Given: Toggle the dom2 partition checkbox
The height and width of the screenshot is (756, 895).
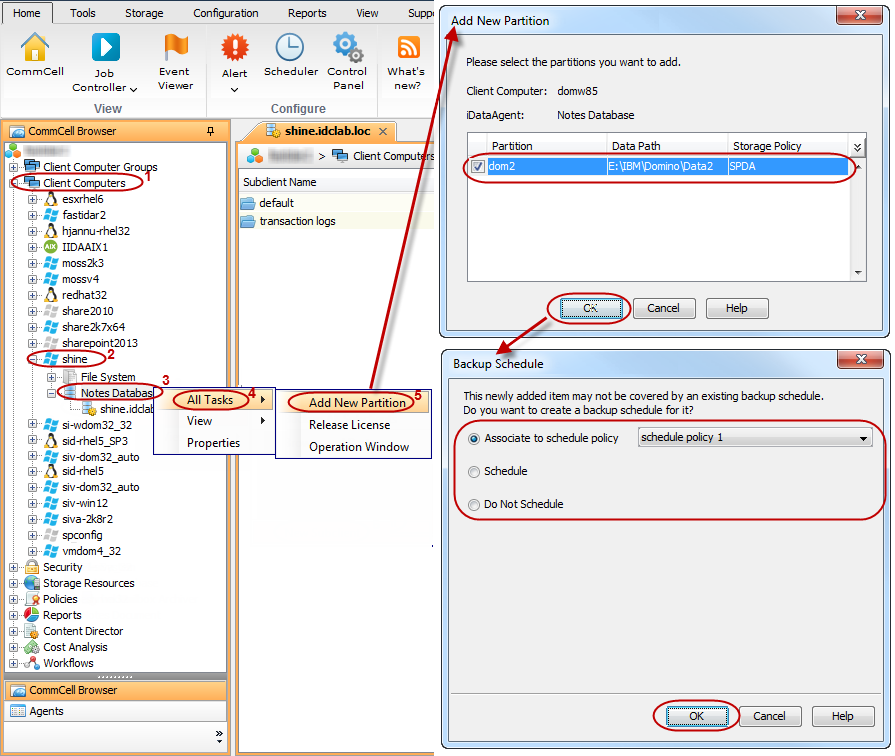Looking at the screenshot, I should coord(478,166).
